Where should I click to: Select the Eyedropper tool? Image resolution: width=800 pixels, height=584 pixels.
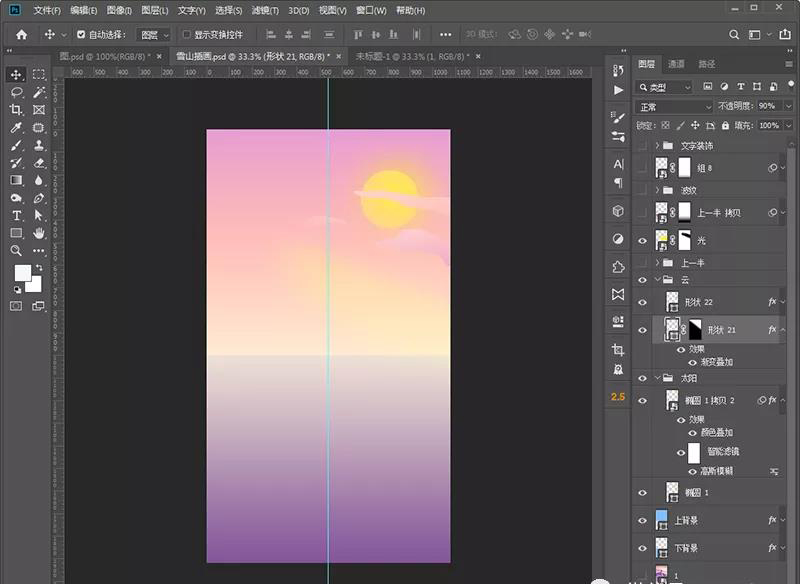(16, 128)
